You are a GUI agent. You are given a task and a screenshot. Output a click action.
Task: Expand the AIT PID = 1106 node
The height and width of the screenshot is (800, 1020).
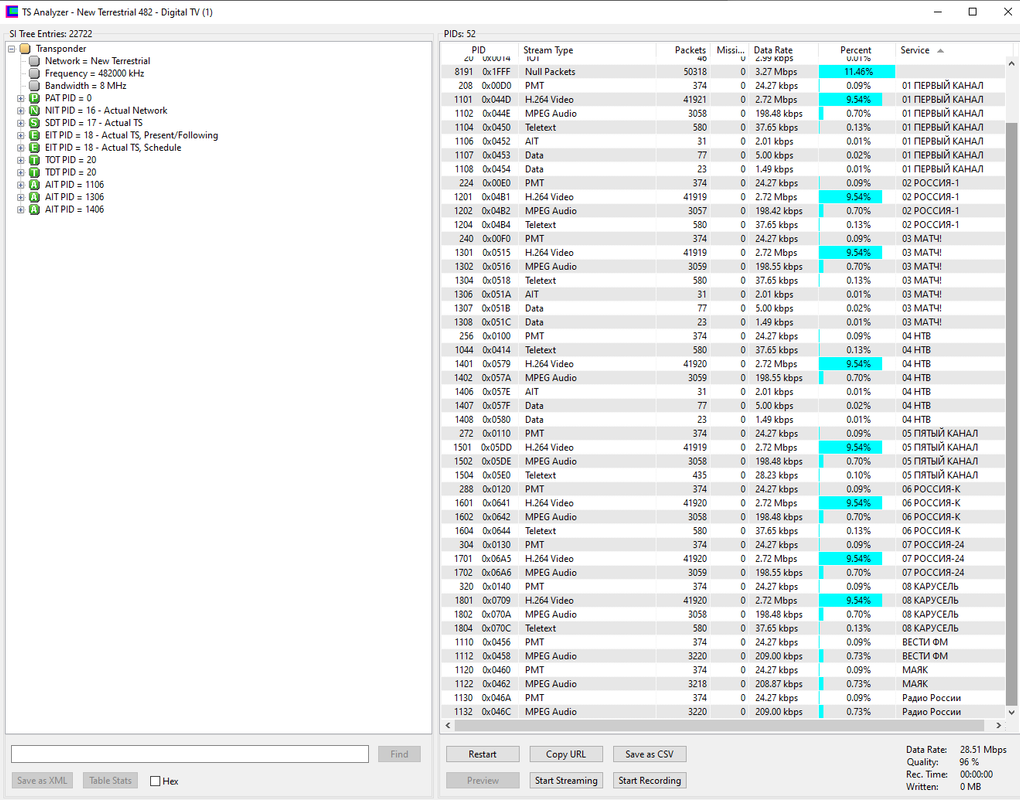click(20, 185)
